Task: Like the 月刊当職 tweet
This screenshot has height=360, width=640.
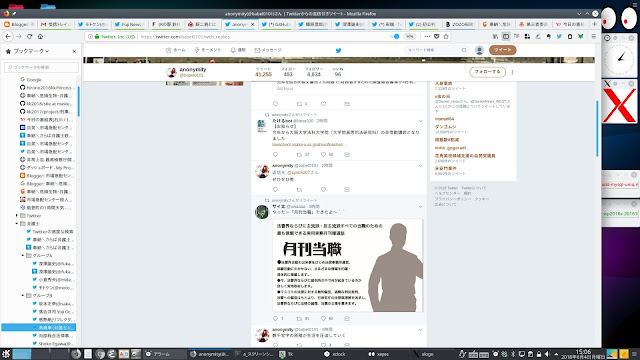Action: coord(323,318)
